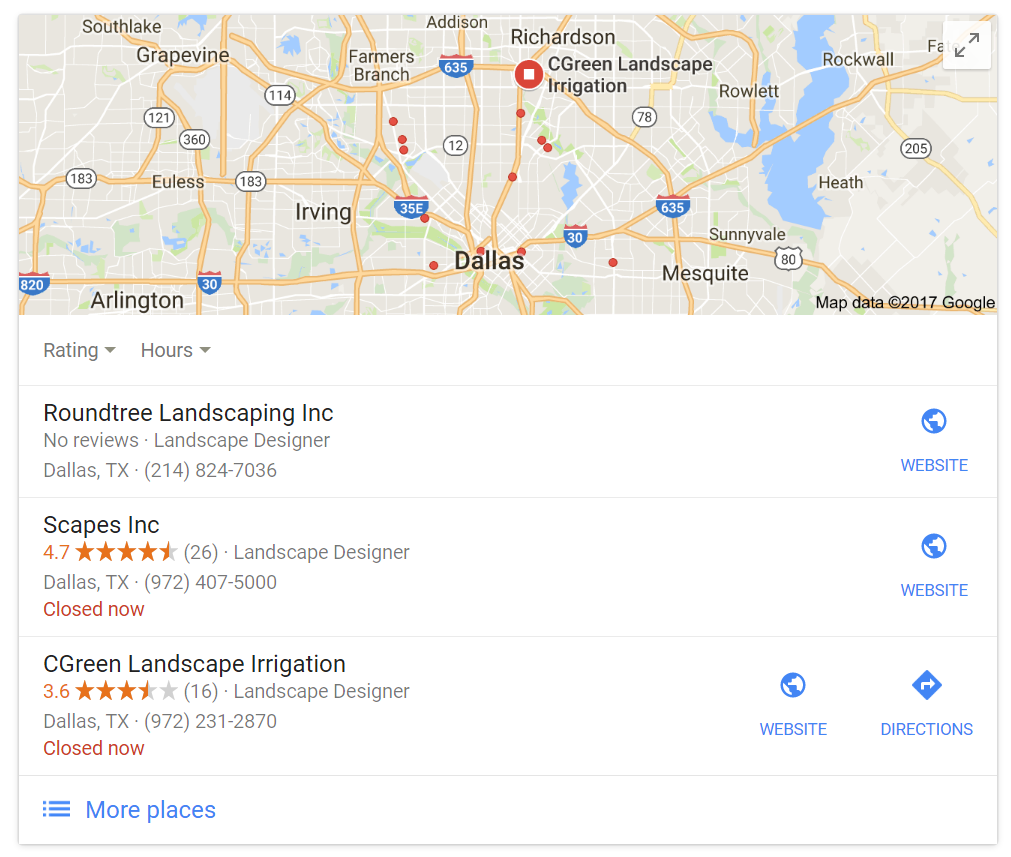Select the CGreen Landscape Irrigation map pin

pos(529,75)
